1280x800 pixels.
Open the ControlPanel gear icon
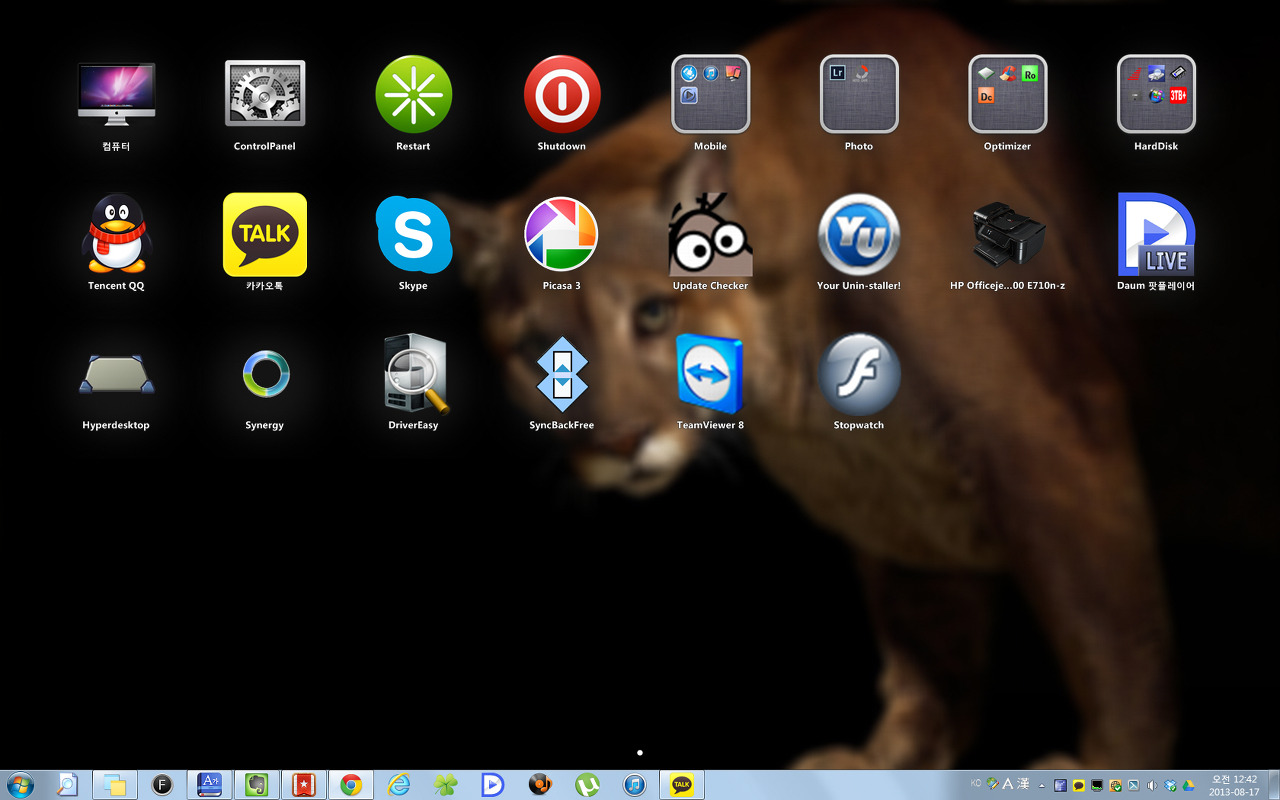(x=265, y=93)
